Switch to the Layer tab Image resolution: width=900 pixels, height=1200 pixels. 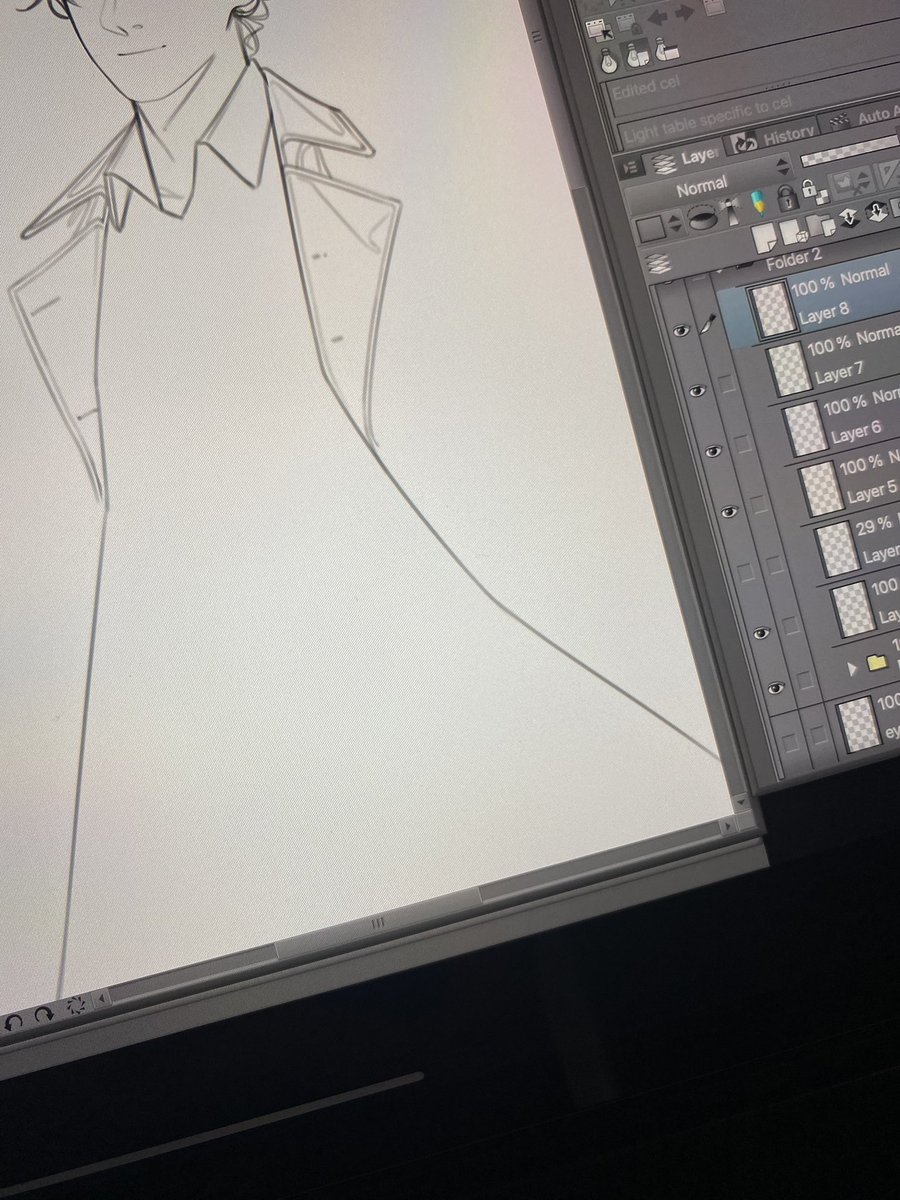(687, 160)
